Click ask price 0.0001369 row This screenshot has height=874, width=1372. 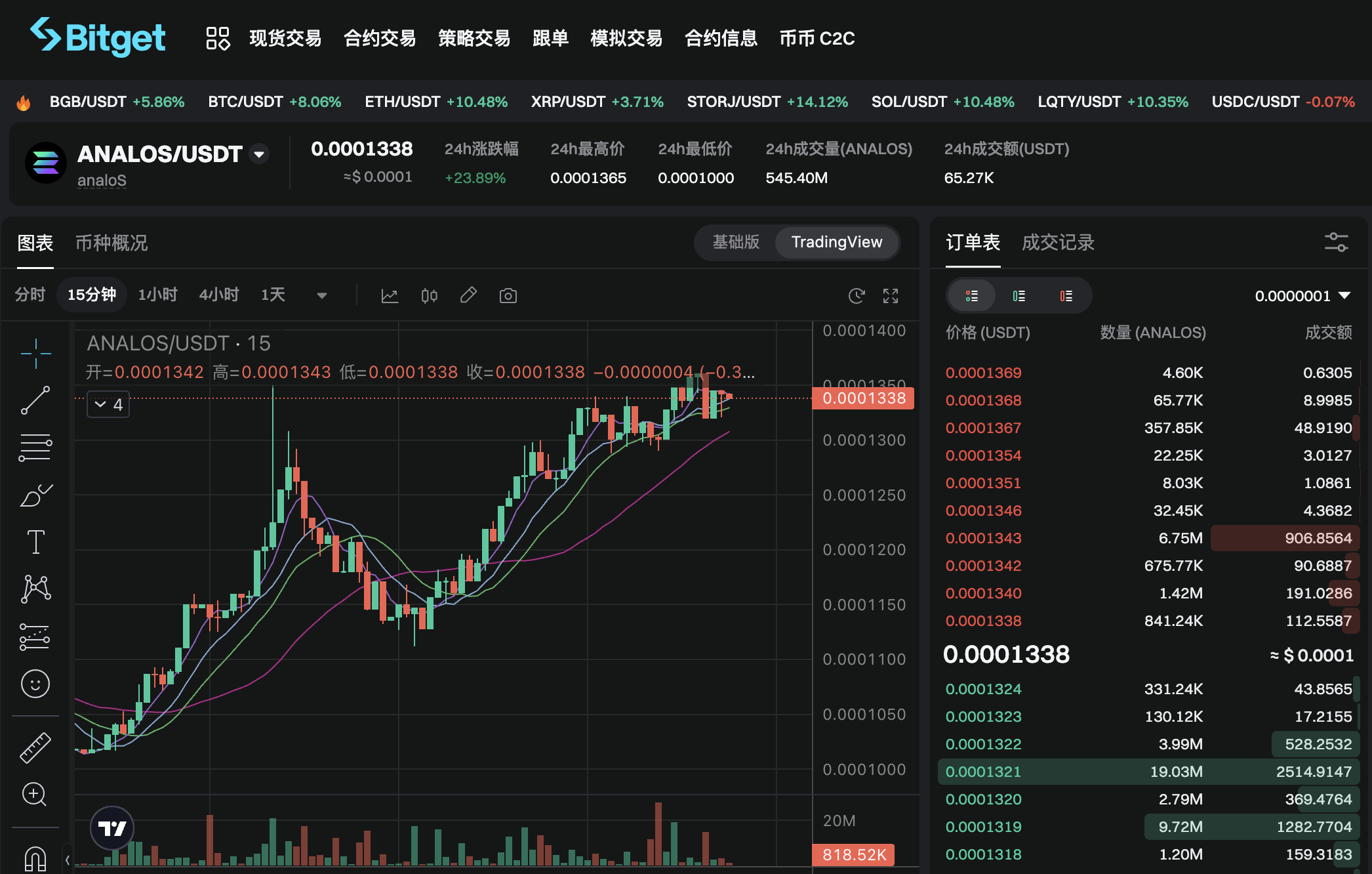click(x=1149, y=373)
